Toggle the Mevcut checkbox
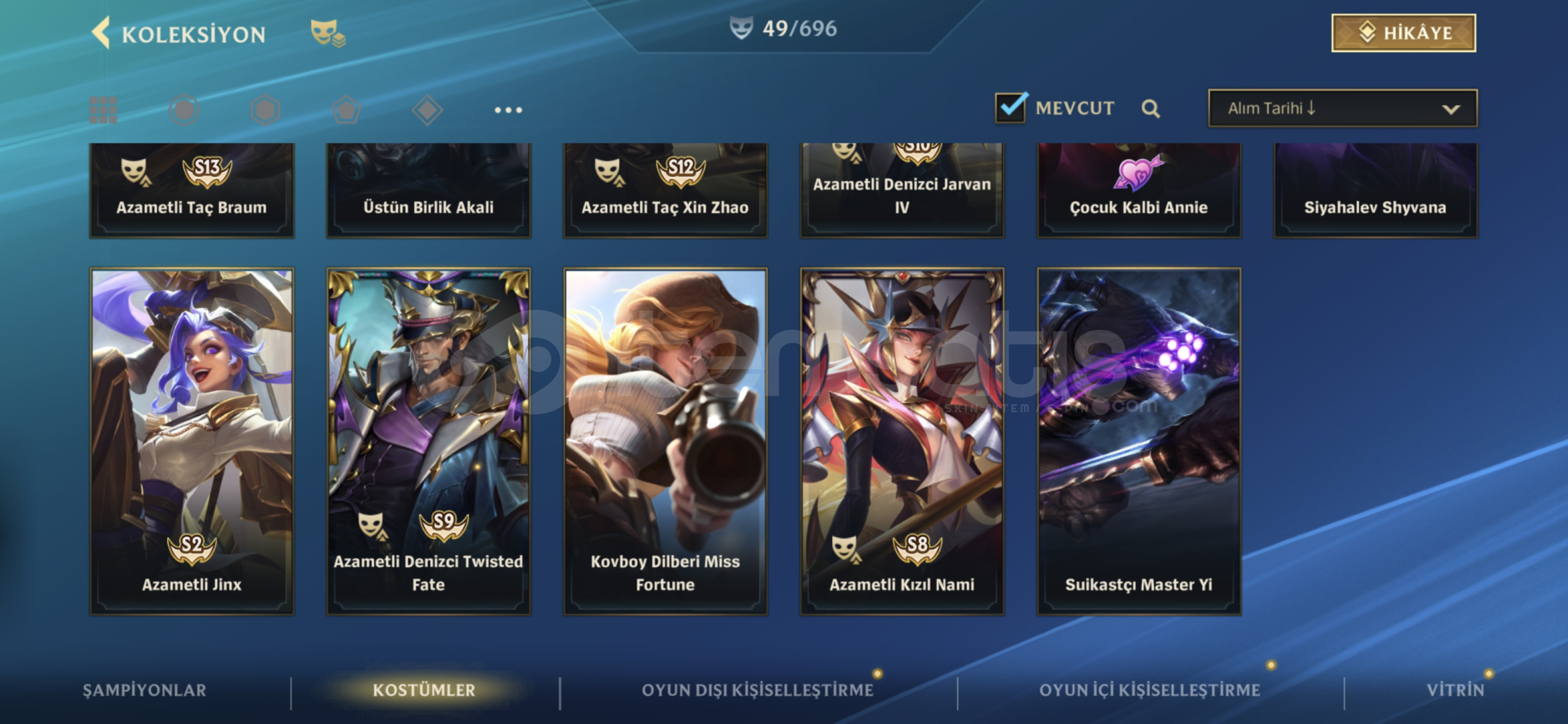Image resolution: width=1568 pixels, height=724 pixels. click(1010, 107)
